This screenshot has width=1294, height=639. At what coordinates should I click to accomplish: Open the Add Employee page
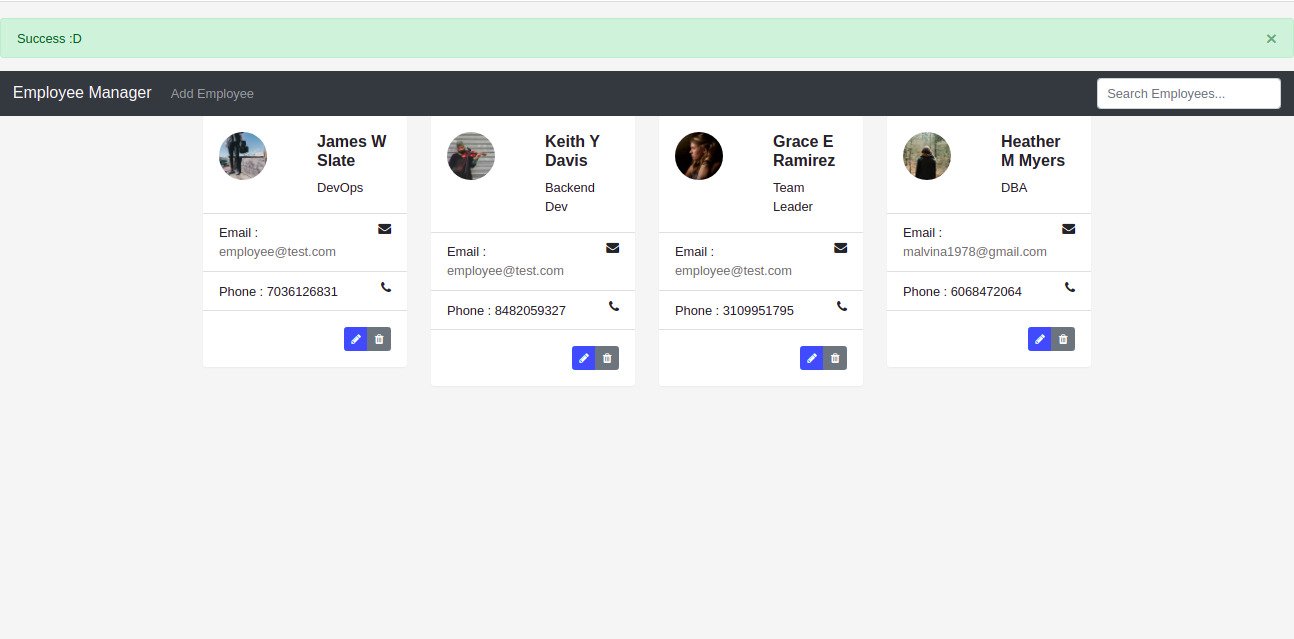click(212, 93)
